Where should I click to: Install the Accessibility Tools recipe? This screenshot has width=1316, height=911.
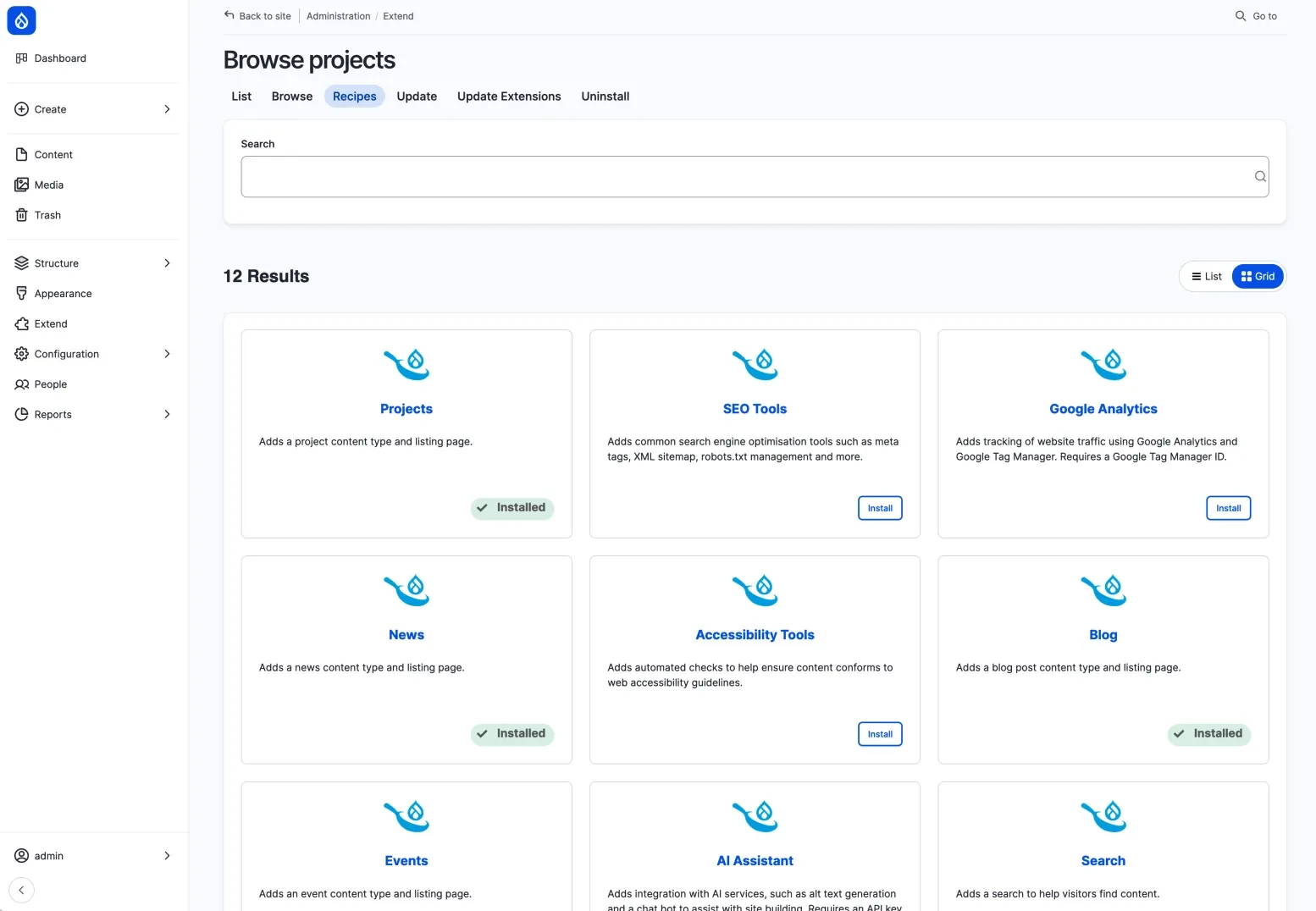click(880, 734)
